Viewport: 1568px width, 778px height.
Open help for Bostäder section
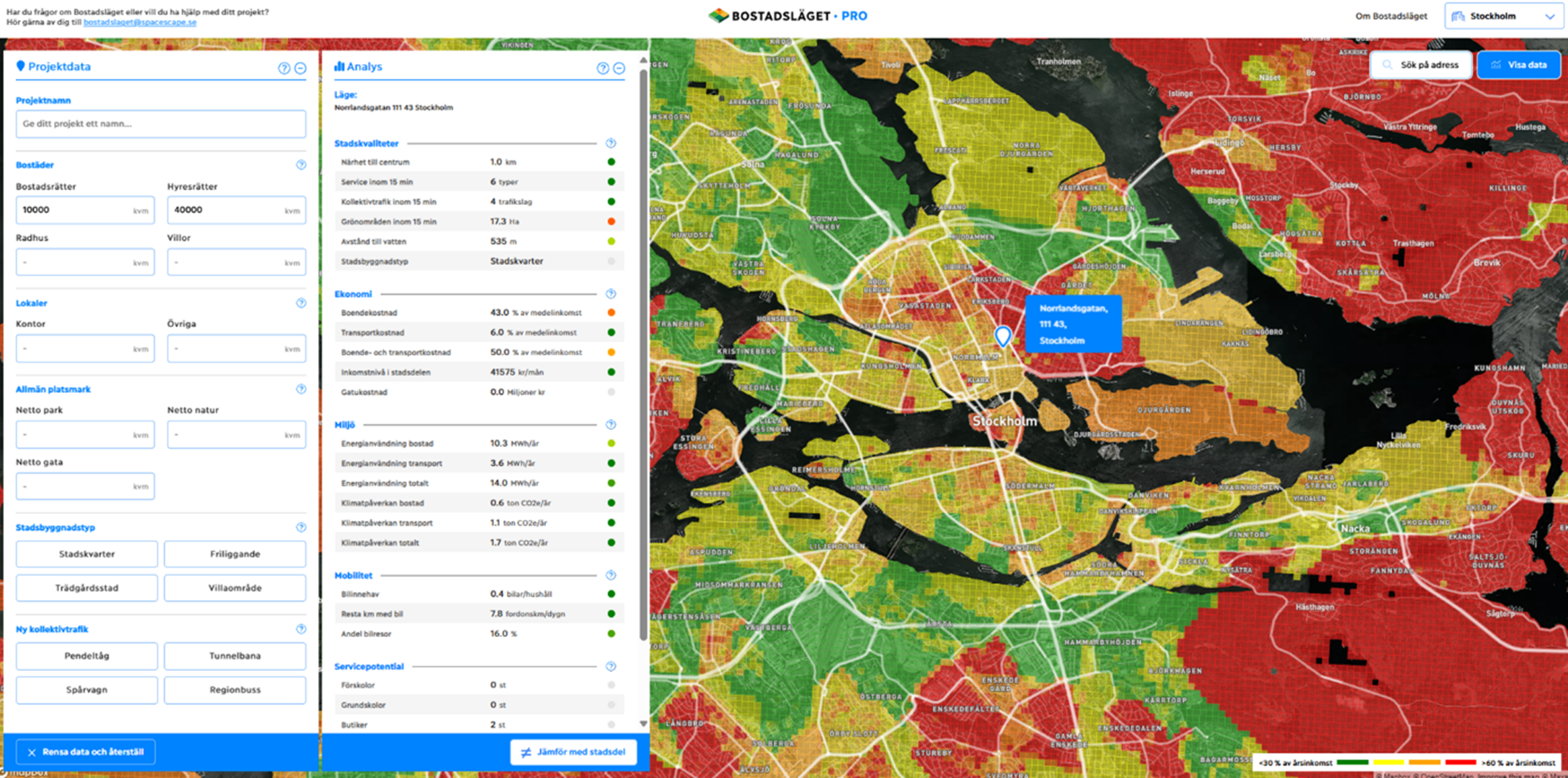301,165
